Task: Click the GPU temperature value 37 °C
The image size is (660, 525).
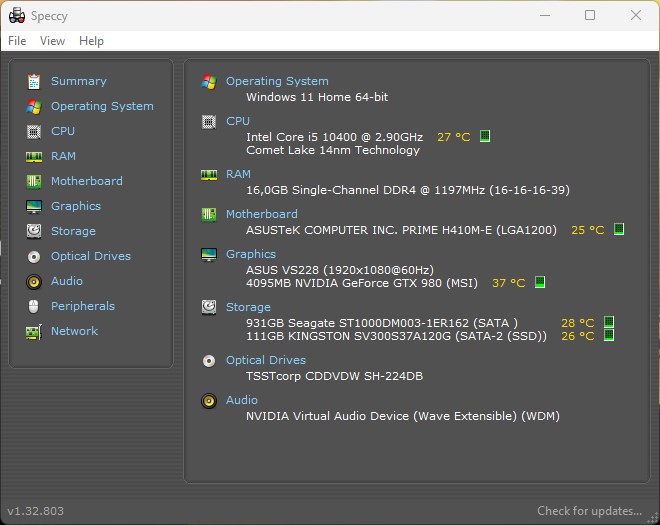Action: pos(508,283)
